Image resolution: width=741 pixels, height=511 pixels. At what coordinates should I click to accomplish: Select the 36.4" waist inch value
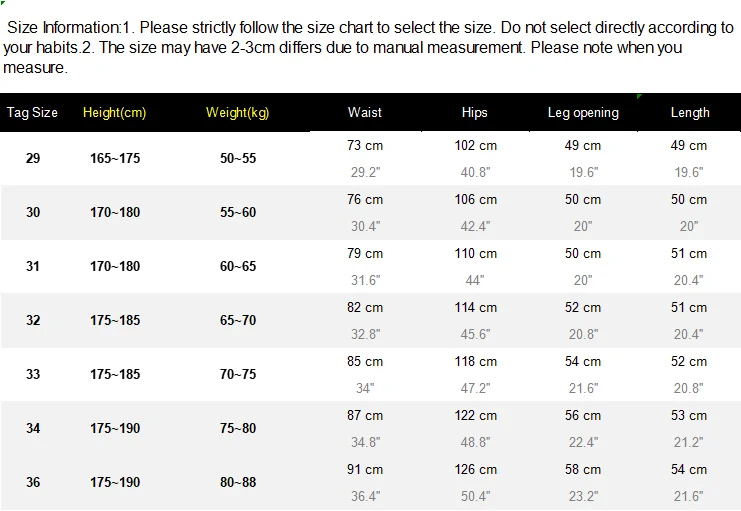click(x=365, y=496)
